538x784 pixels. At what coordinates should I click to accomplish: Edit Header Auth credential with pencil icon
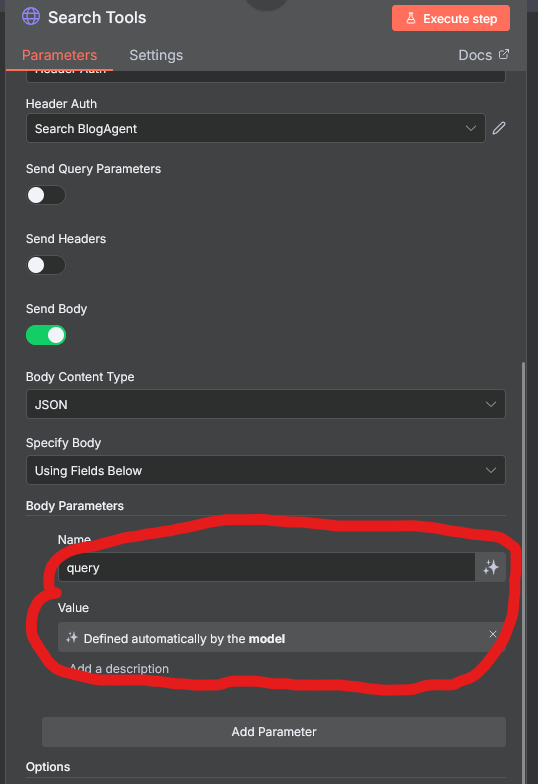[x=499, y=128]
